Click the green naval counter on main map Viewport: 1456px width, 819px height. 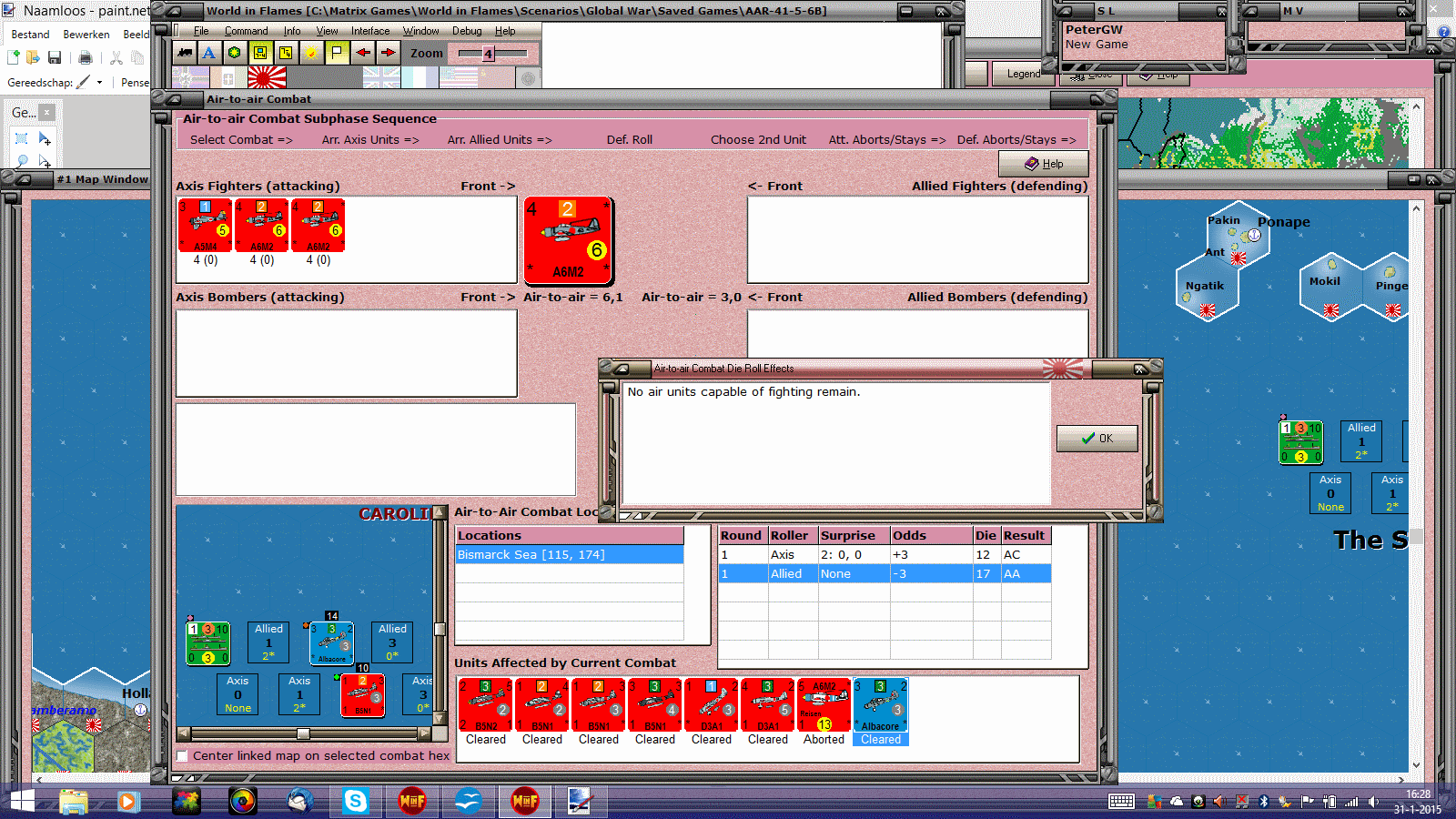(x=1300, y=442)
